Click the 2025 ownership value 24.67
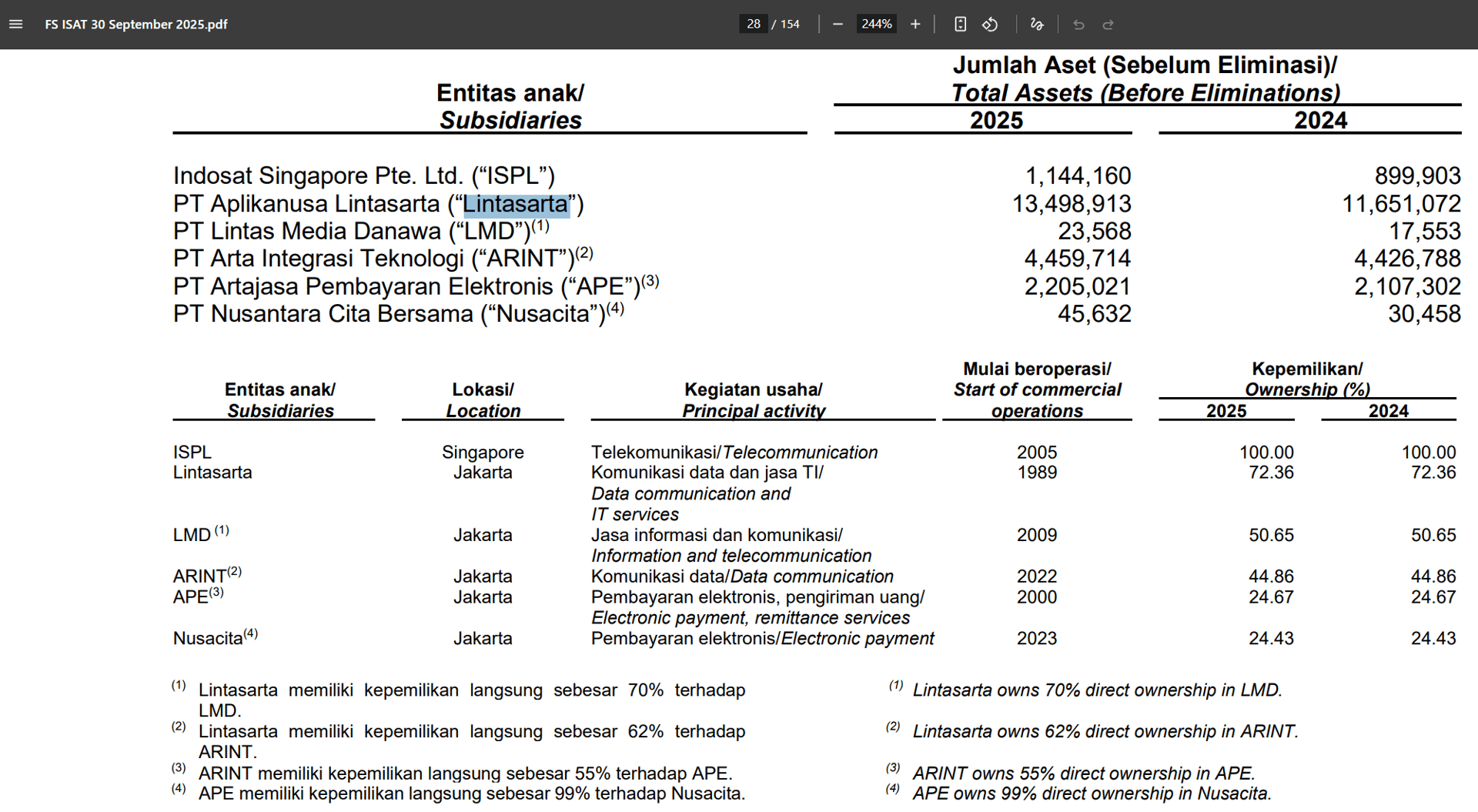Image resolution: width=1478 pixels, height=812 pixels. pos(1271,597)
